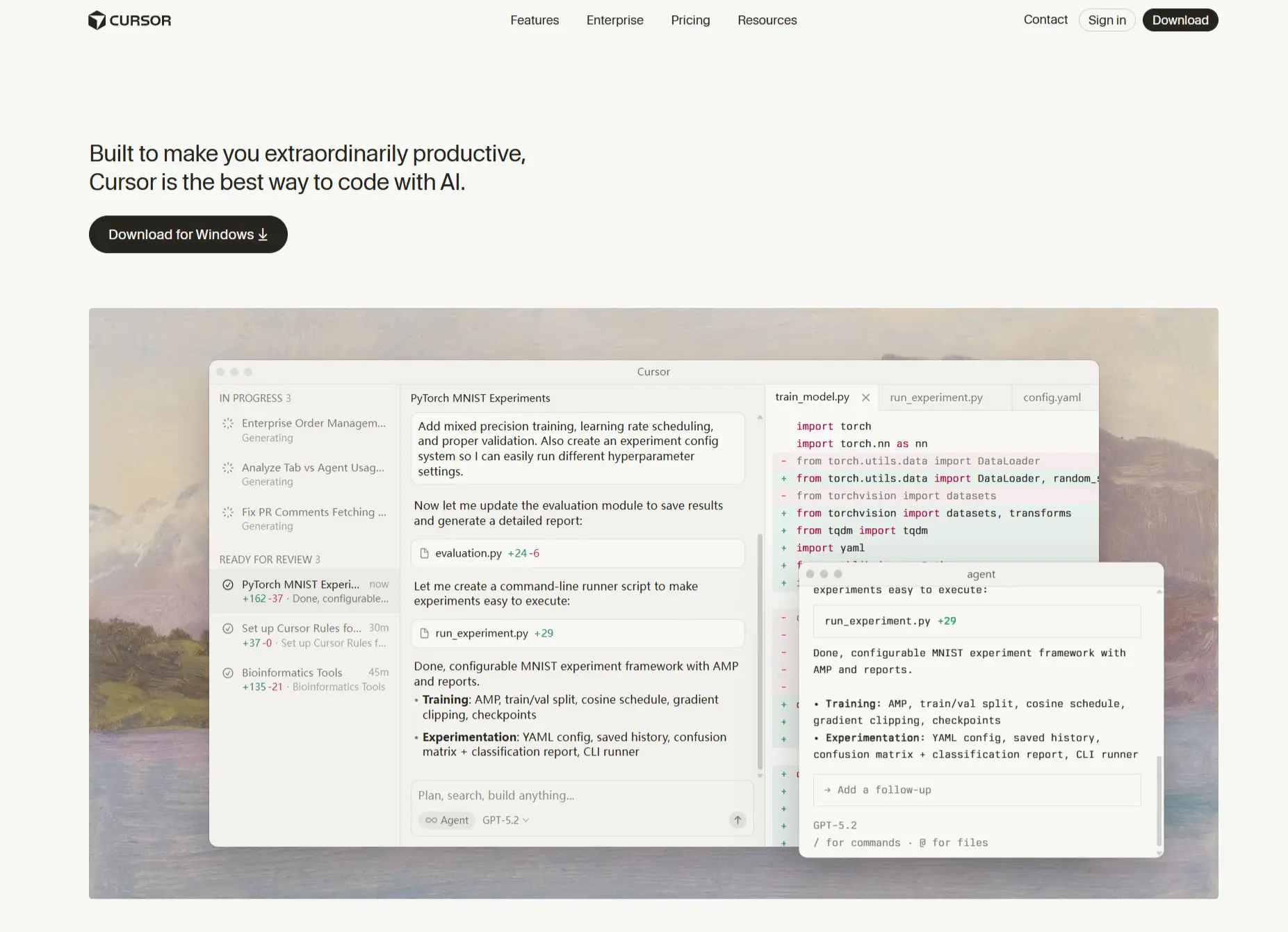Image resolution: width=1288 pixels, height=932 pixels.
Task: Click the send arrow button in chat input
Action: pyautogui.click(x=737, y=820)
